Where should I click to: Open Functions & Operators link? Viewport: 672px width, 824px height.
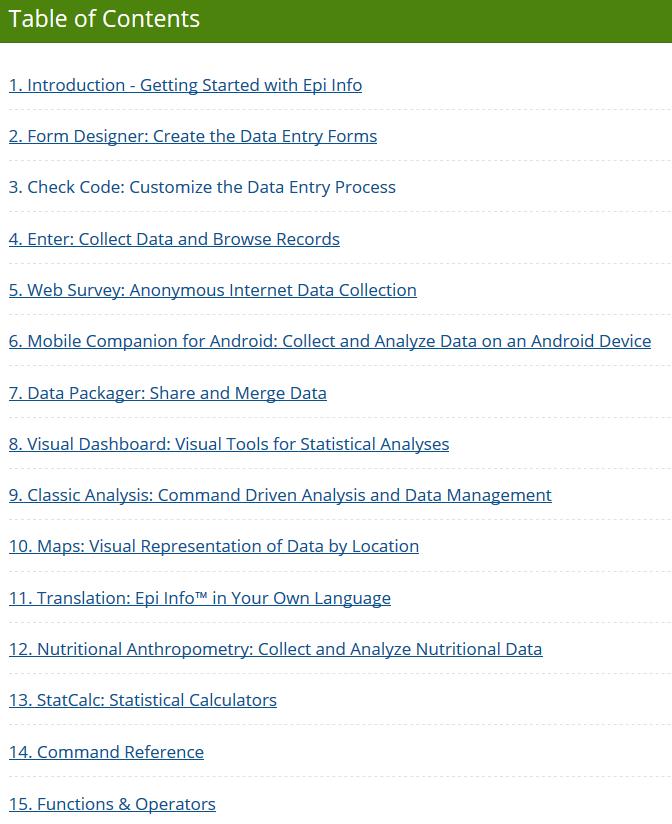click(112, 804)
